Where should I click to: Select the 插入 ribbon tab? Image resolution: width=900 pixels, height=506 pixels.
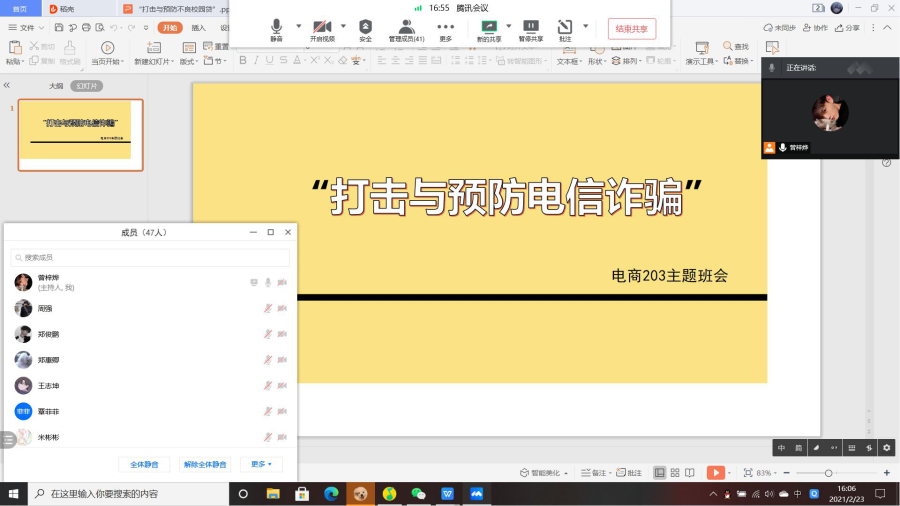[x=198, y=28]
